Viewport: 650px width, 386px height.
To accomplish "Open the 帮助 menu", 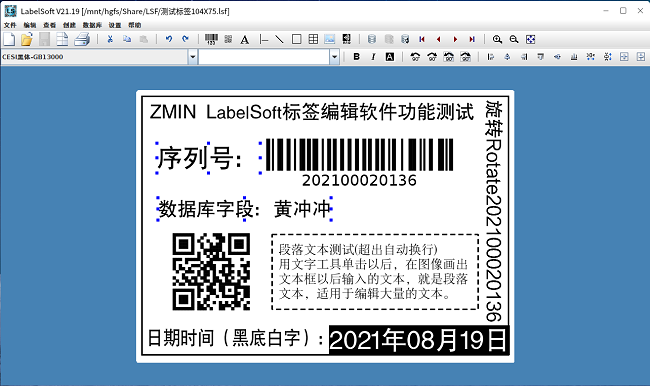I will point(135,25).
